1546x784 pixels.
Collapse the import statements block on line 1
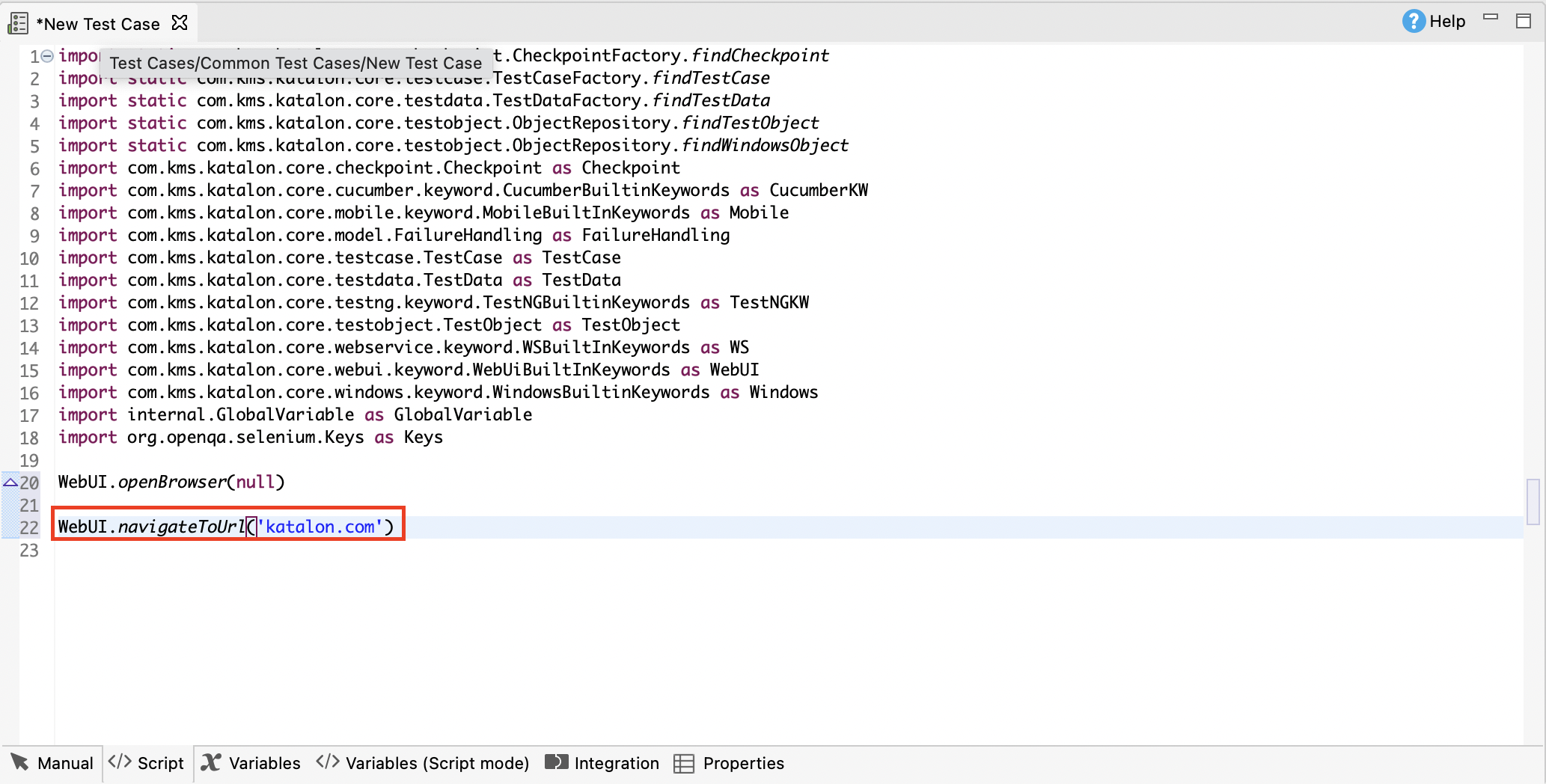tap(46, 54)
